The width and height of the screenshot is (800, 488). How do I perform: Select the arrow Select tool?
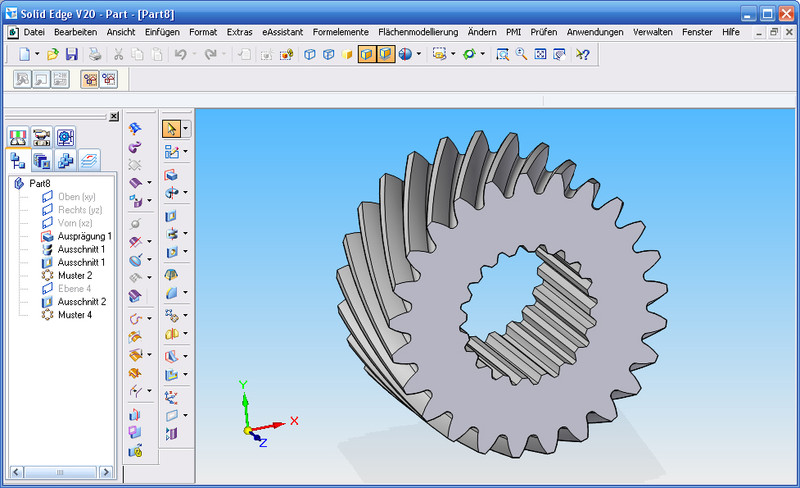point(171,129)
